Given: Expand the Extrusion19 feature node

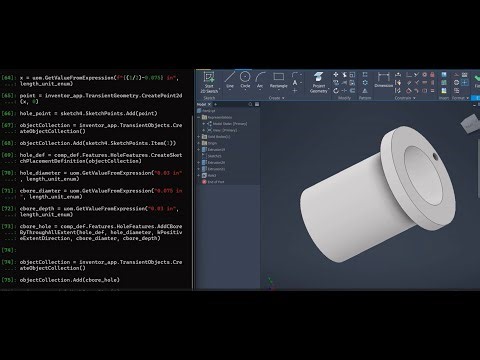Looking at the screenshot, I should (199, 150).
